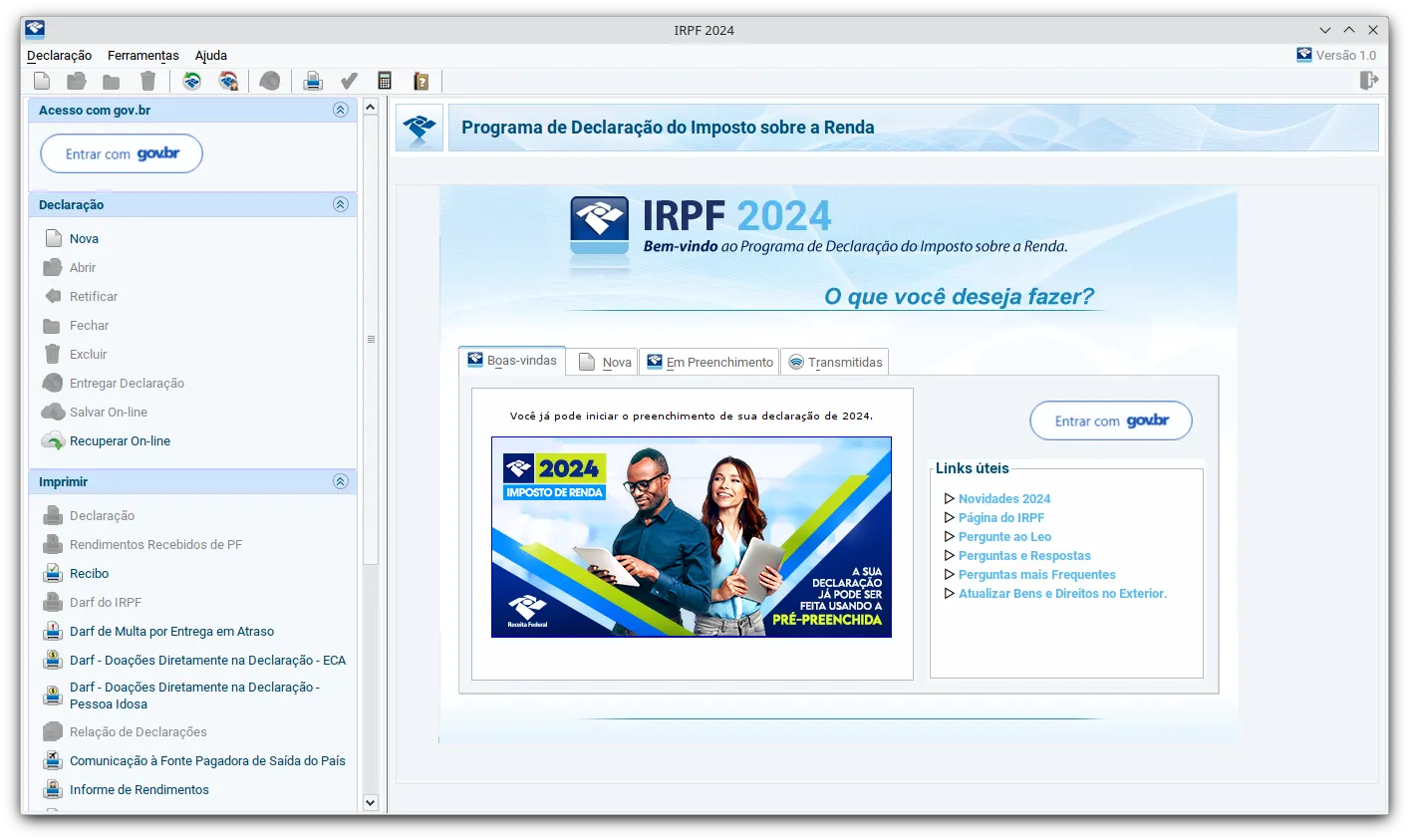Click the new declaration toolbar icon
This screenshot has height=840, width=1410.
click(x=42, y=81)
